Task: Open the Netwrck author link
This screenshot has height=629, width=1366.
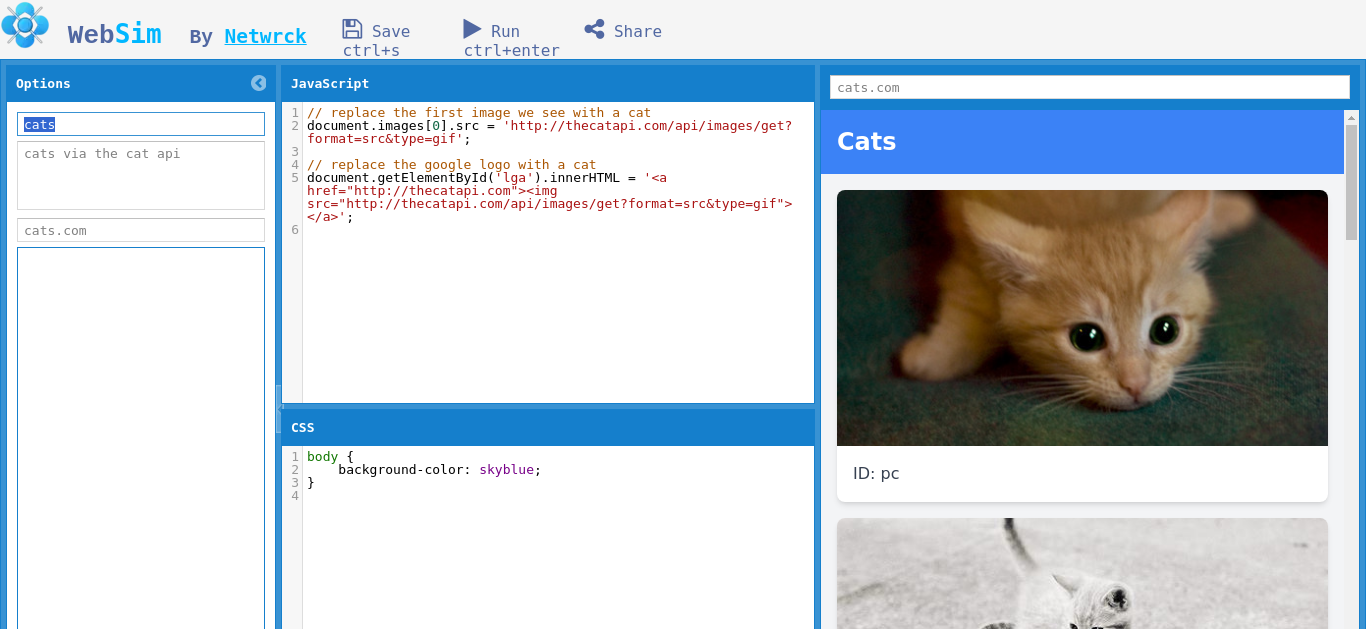Action: click(265, 37)
